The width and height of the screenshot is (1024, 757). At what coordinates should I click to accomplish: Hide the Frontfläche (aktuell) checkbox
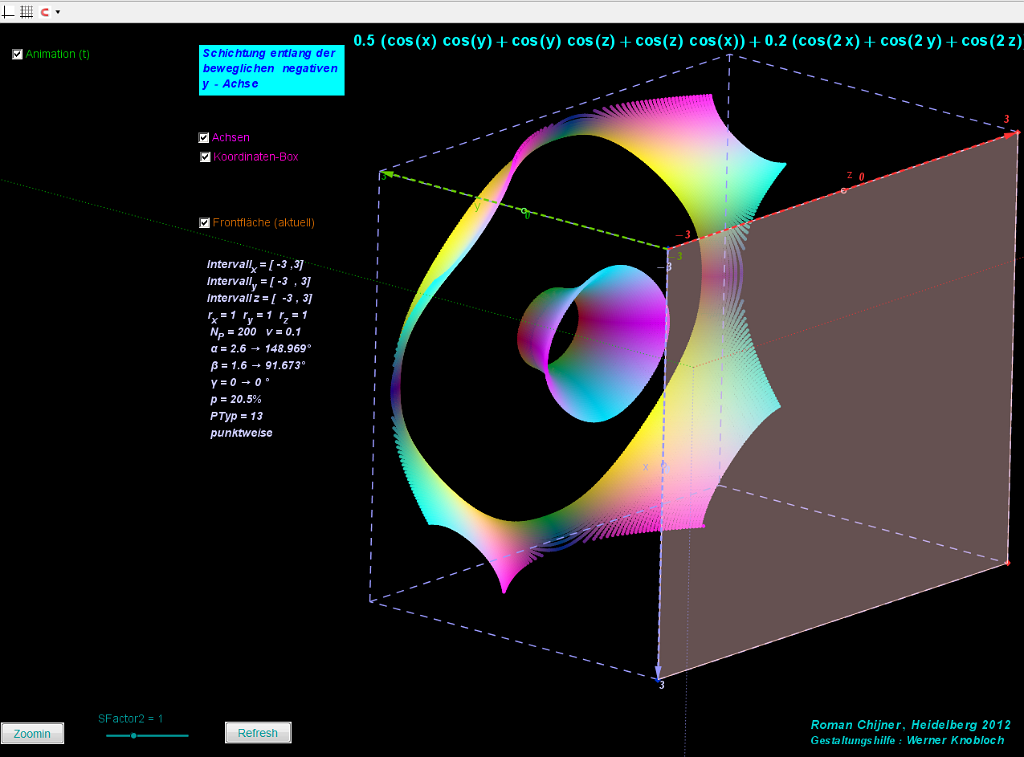click(205, 223)
